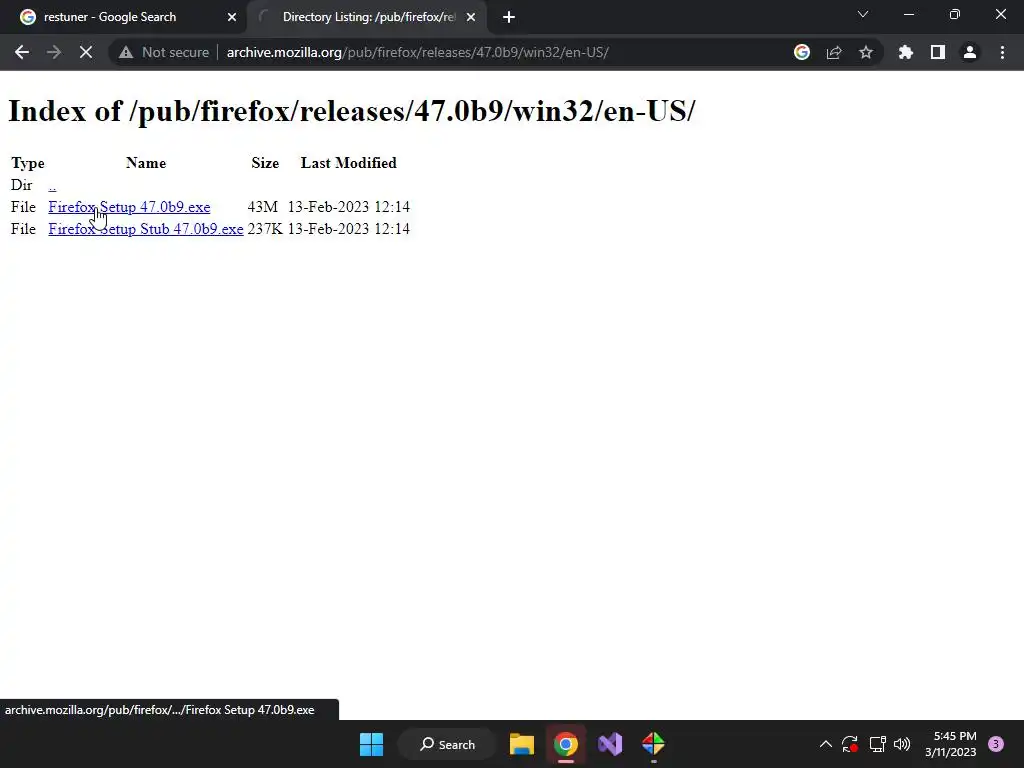Click the Index of page heading

[352, 111]
